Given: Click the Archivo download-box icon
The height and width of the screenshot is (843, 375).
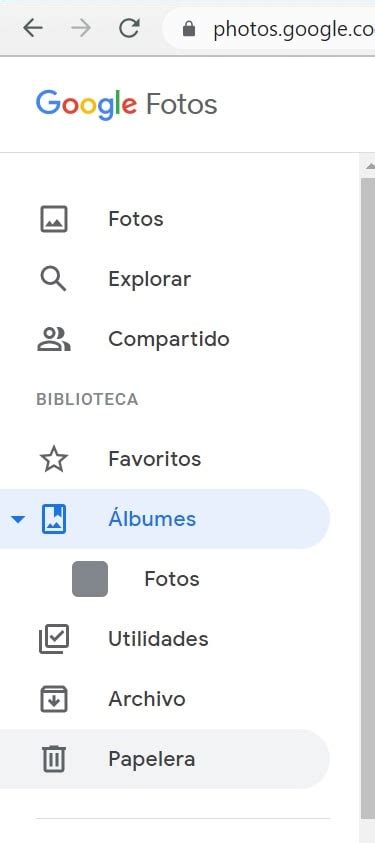Looking at the screenshot, I should (54, 699).
